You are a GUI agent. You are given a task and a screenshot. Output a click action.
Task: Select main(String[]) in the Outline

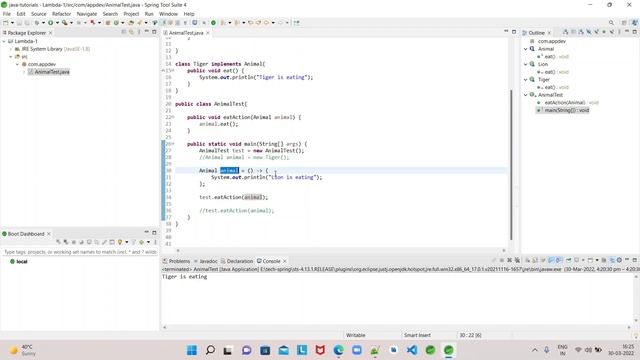click(x=563, y=110)
